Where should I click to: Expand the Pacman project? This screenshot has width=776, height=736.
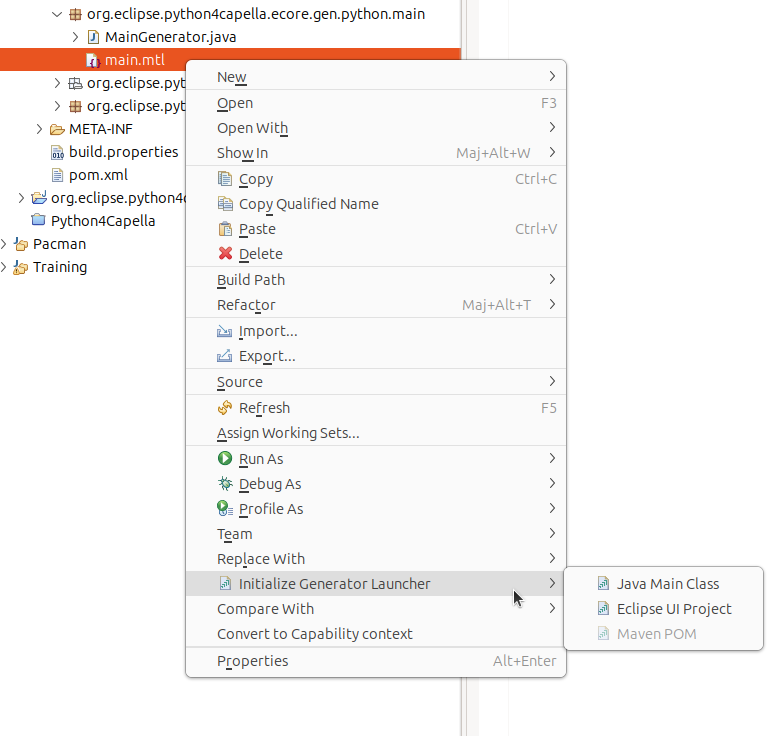point(4,244)
